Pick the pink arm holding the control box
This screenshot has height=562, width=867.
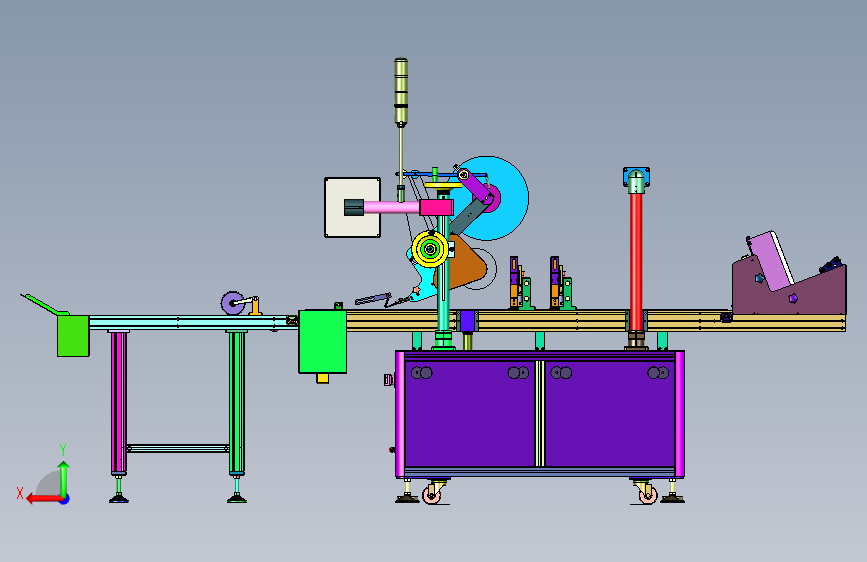click(x=391, y=208)
